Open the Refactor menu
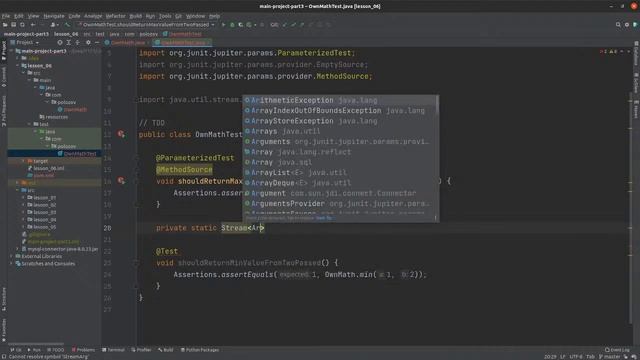This screenshot has width=640, height=360. (116, 16)
